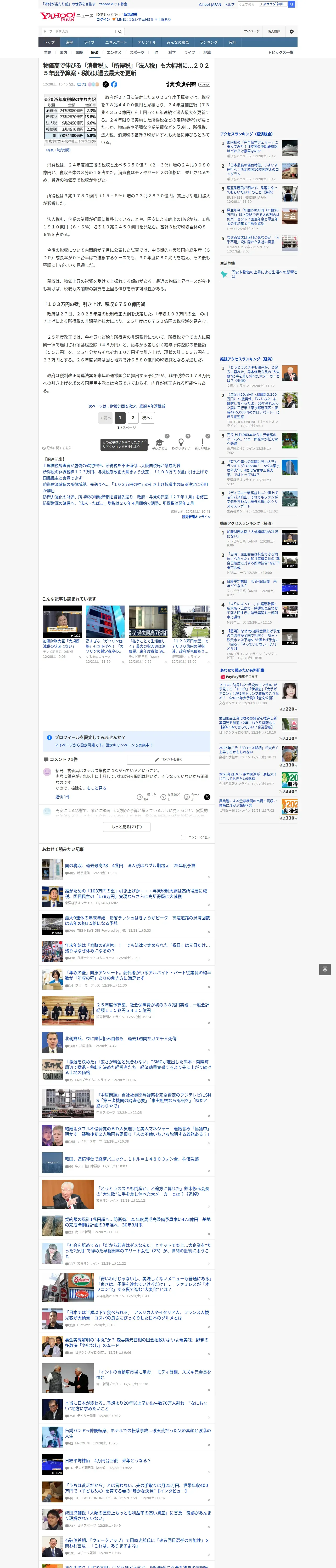
Task: Click the 'ログイン' link
Action: [x=104, y=20]
